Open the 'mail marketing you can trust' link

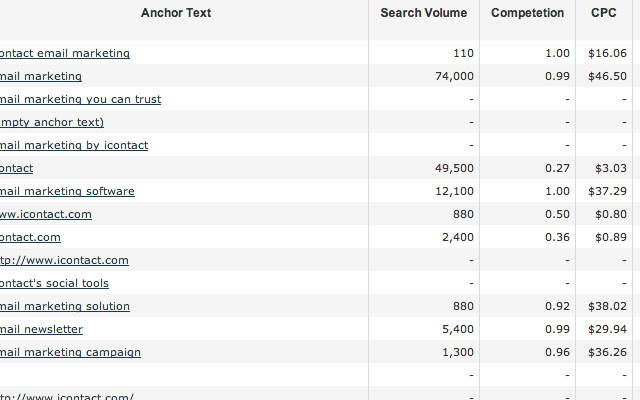pos(80,99)
